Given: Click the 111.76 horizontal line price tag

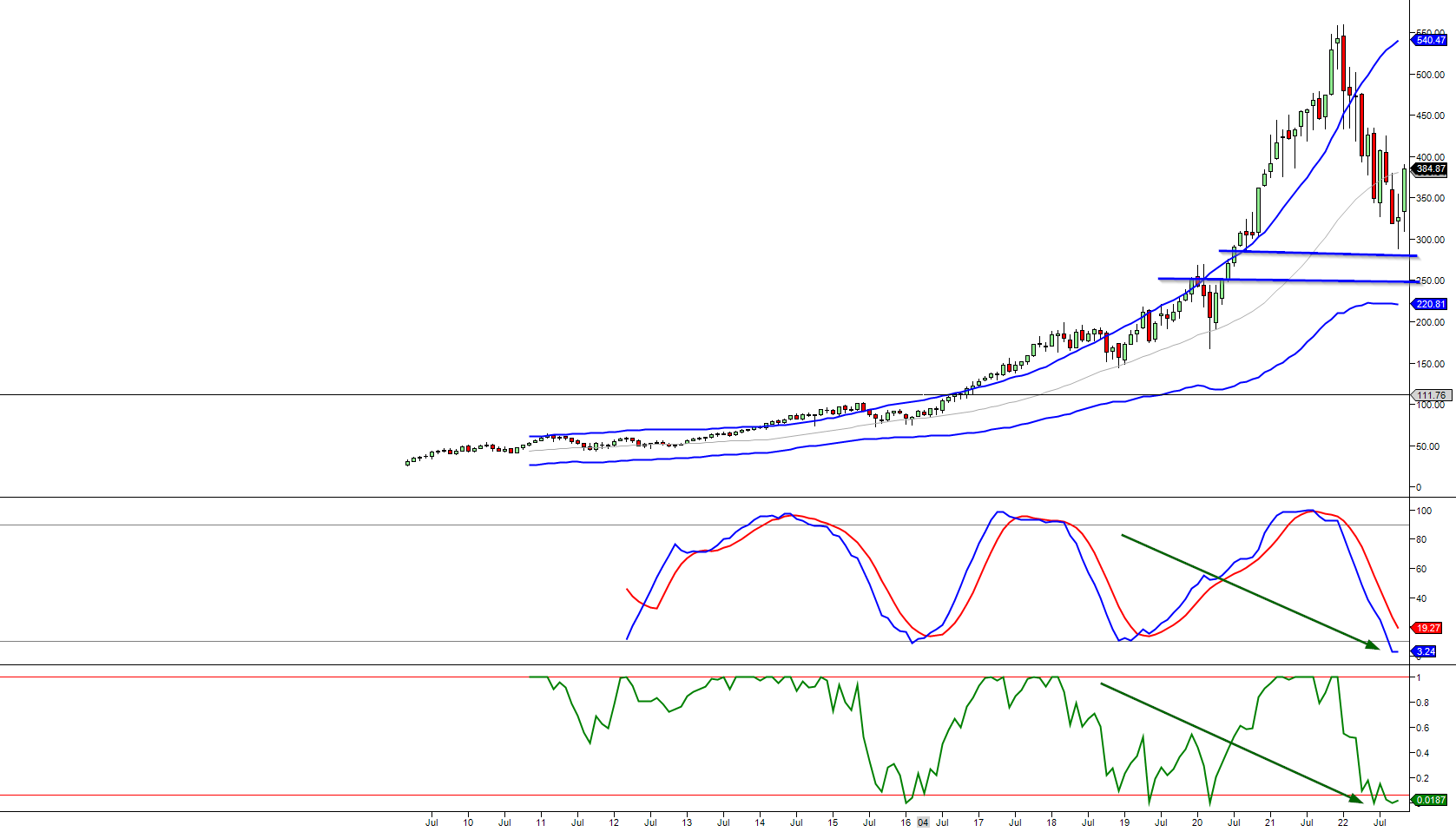Looking at the screenshot, I should click(x=1430, y=395).
